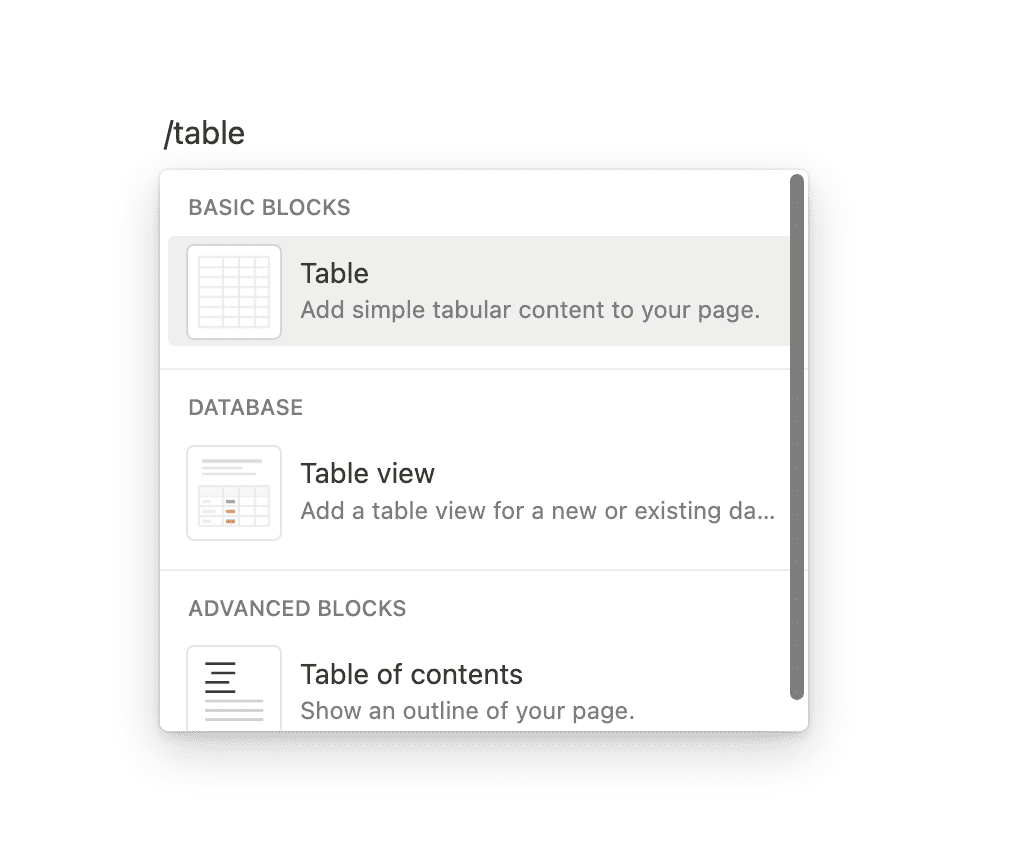This screenshot has width=1020, height=854.
Task: Click the DATABASE section header
Action: click(245, 407)
